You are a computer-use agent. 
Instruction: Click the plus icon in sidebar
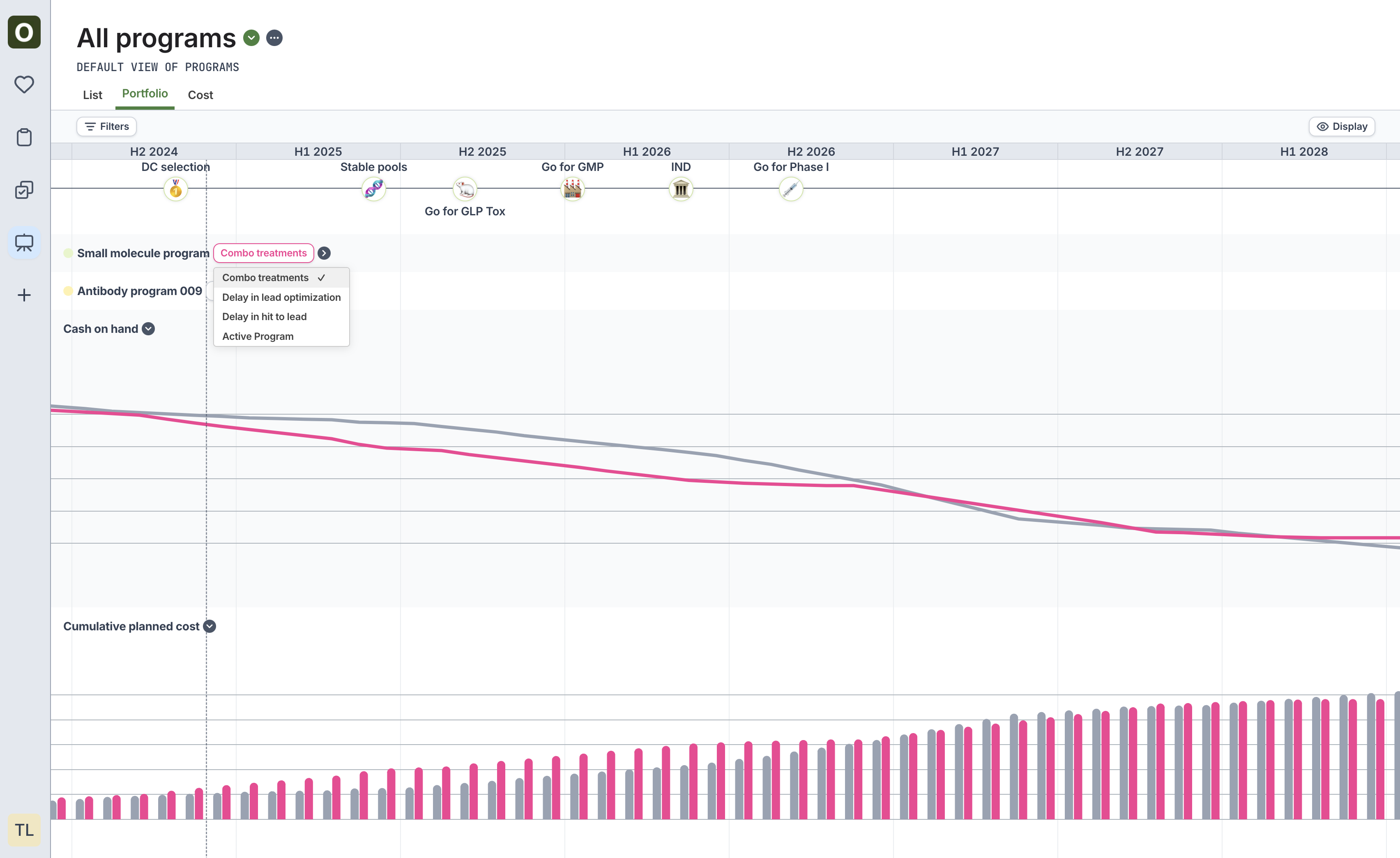(24, 295)
